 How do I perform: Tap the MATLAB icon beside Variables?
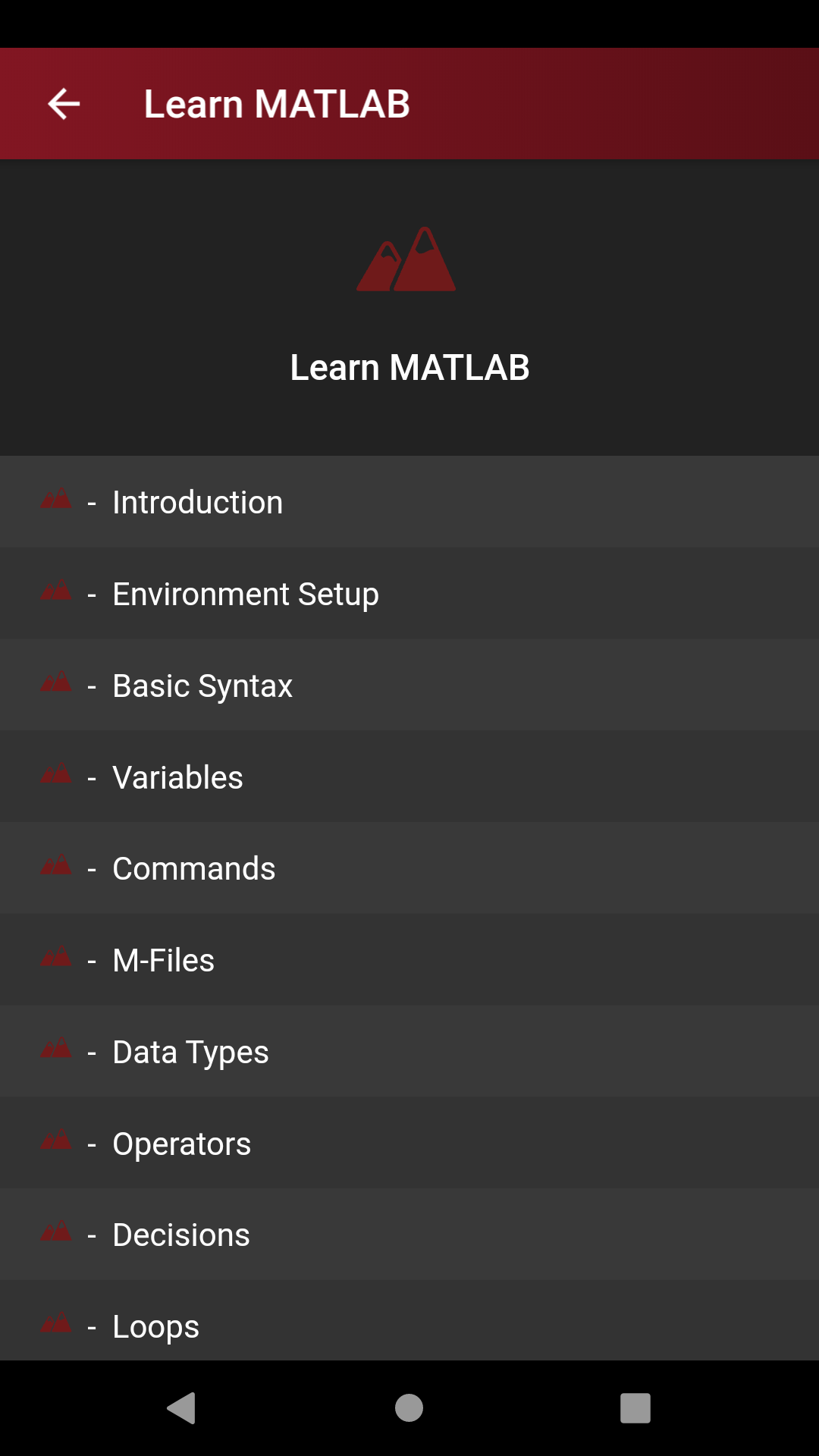click(x=56, y=774)
